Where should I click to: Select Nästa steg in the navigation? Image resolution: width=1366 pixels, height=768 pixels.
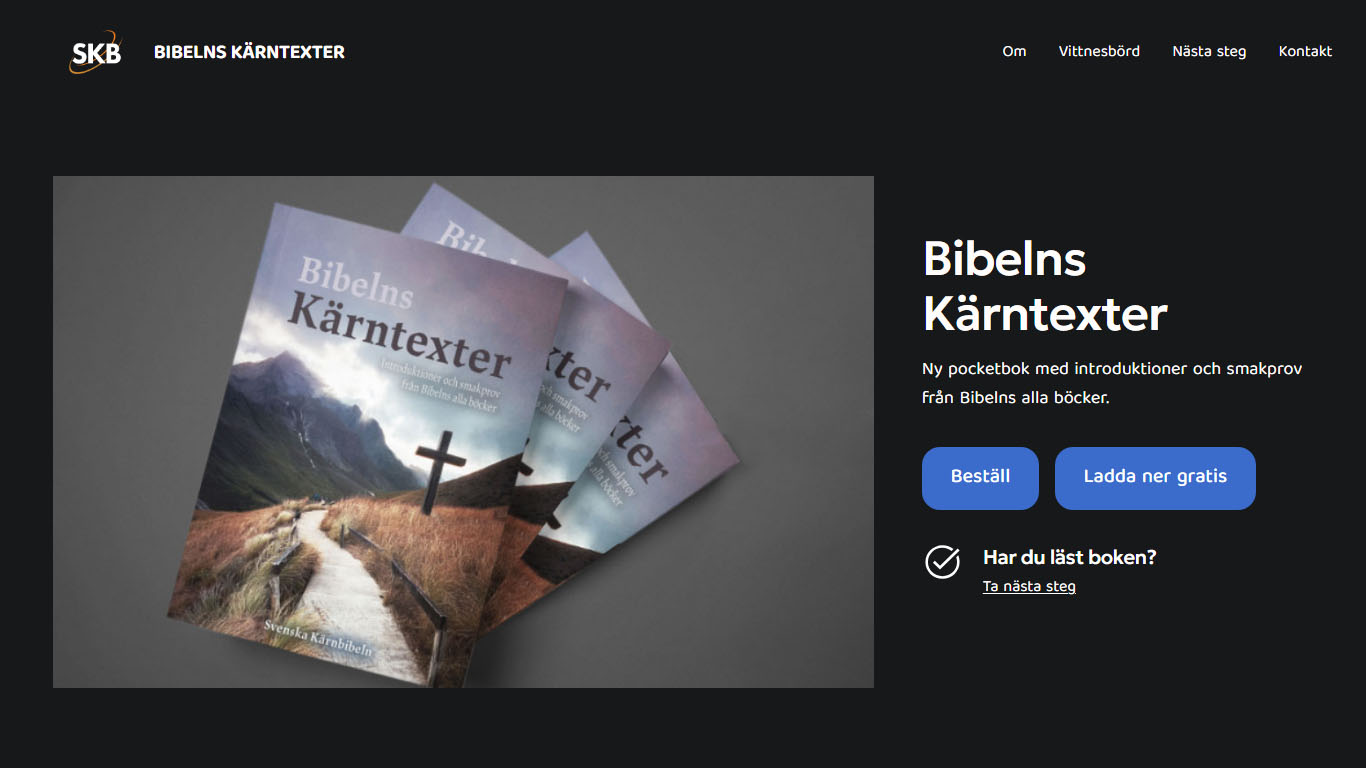pos(1209,51)
